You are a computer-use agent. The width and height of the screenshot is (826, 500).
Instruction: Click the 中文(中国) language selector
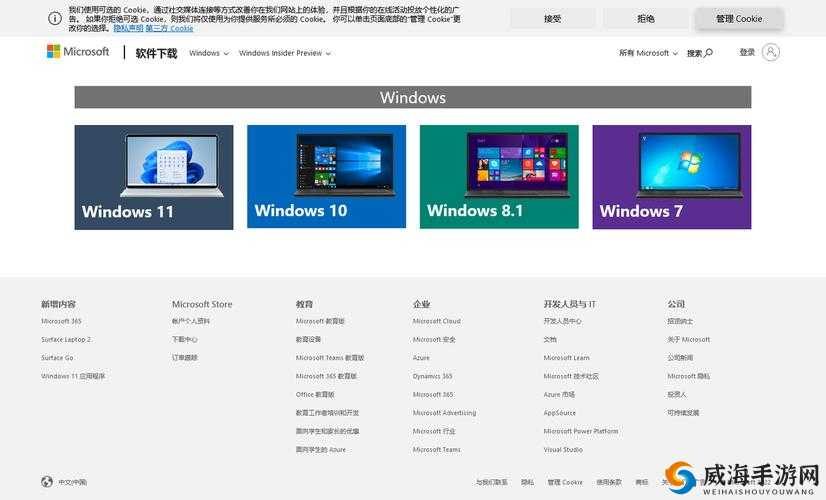[x=72, y=482]
